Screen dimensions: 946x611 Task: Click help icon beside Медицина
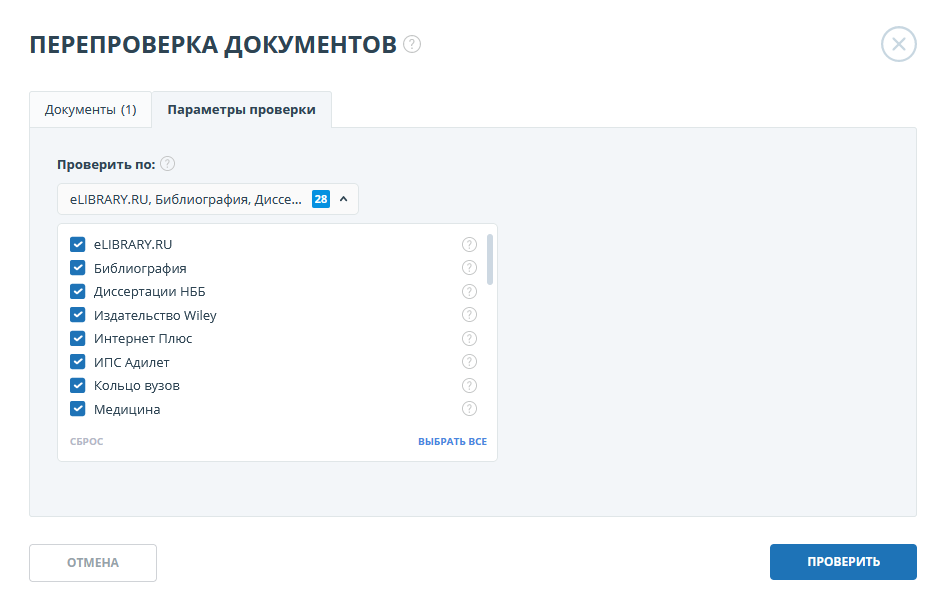469,409
